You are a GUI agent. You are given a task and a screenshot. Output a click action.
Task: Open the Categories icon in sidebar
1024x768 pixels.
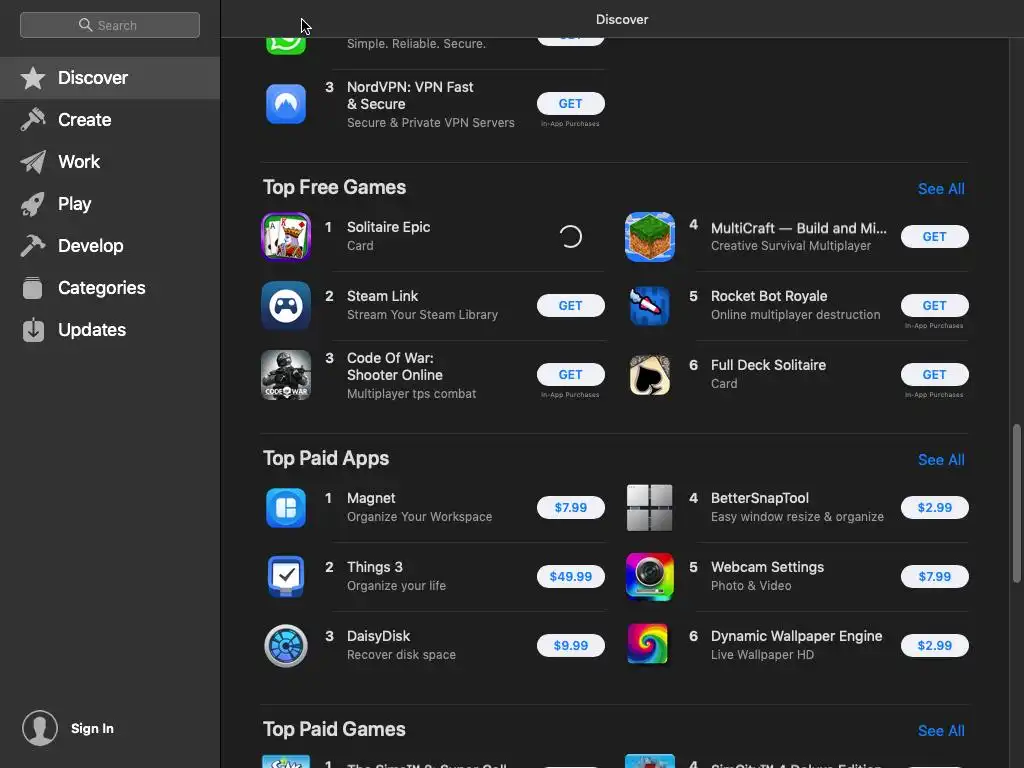point(33,288)
